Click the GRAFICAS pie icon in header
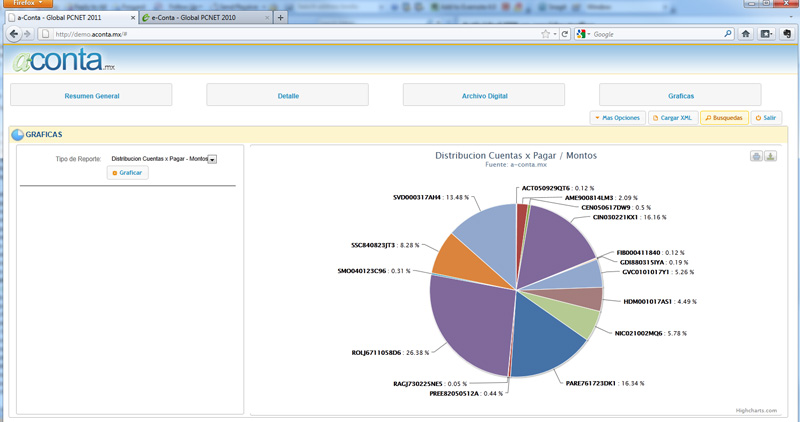 17,134
